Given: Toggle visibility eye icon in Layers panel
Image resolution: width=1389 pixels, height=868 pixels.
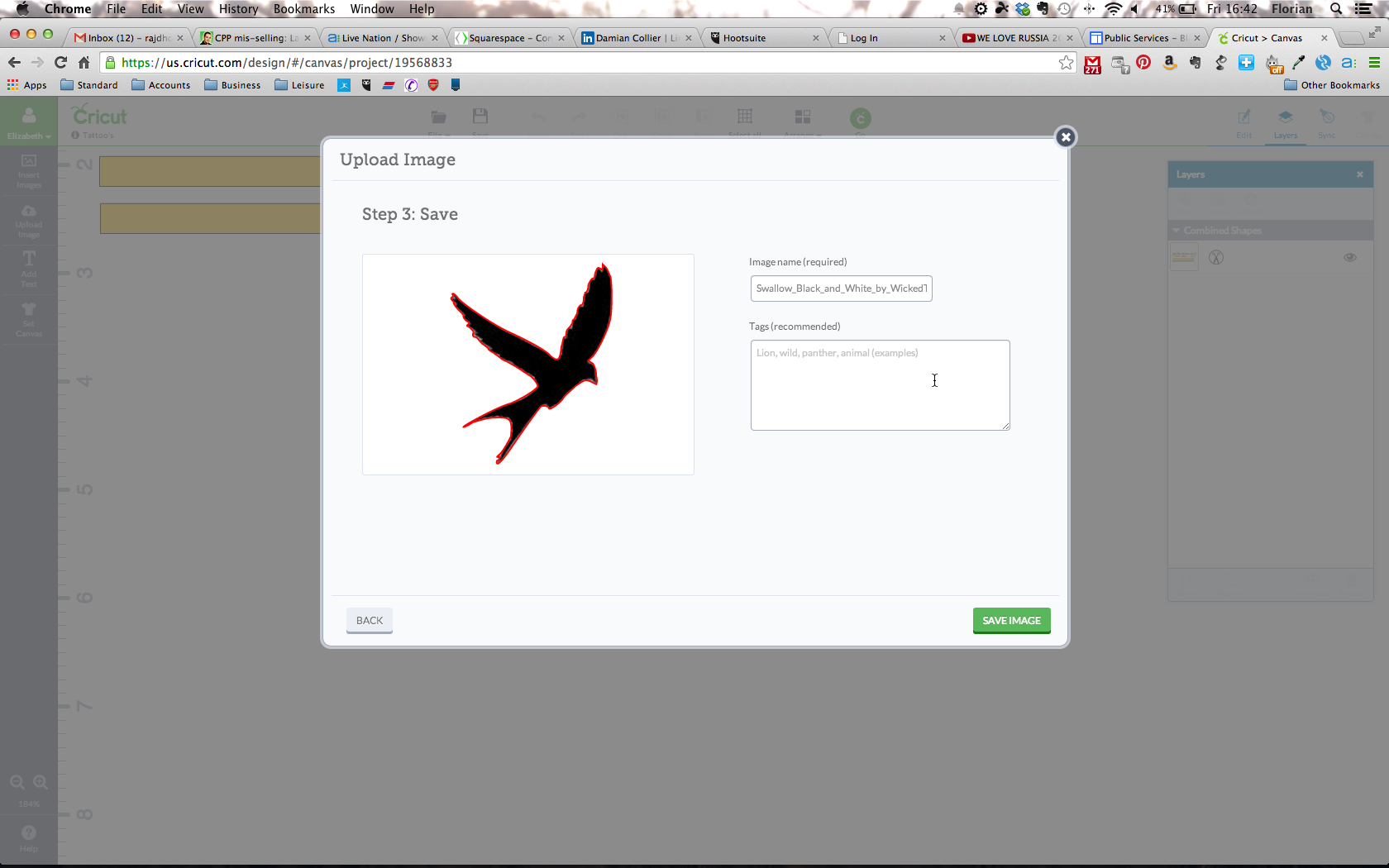Looking at the screenshot, I should click(x=1349, y=257).
